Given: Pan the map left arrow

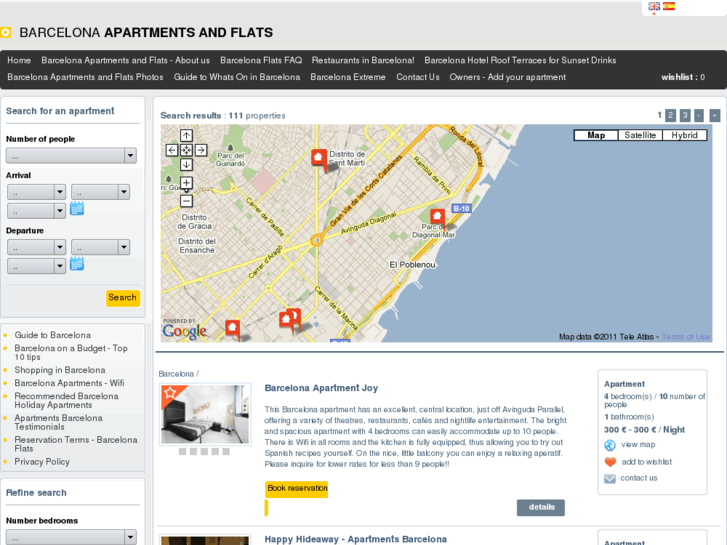Looking at the screenshot, I should click(x=172, y=150).
